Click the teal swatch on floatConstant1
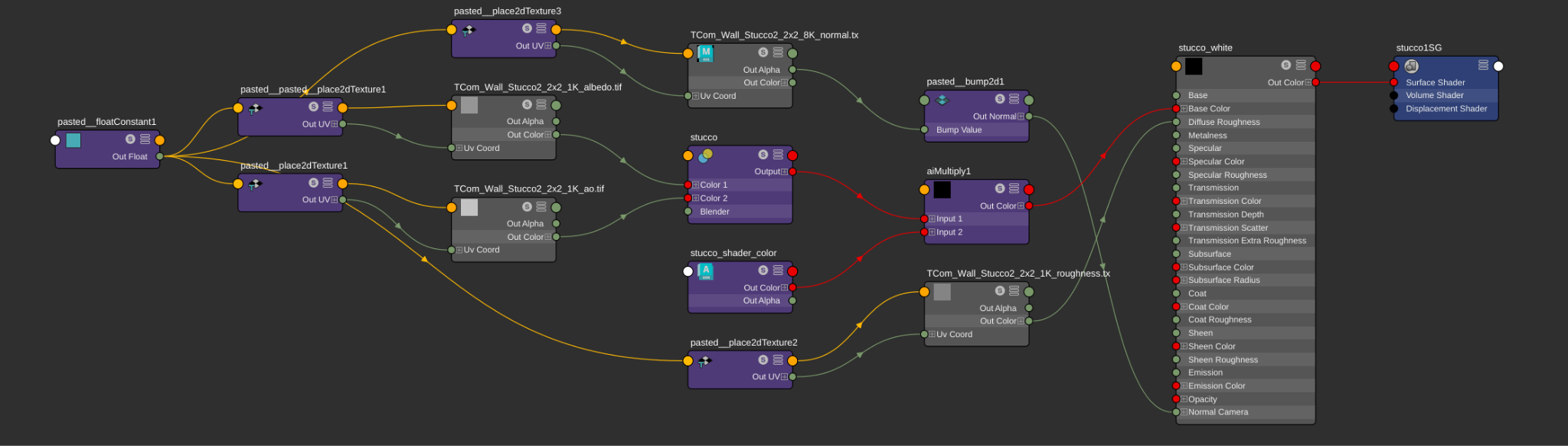Screen dimensions: 1568x446 click(73, 140)
